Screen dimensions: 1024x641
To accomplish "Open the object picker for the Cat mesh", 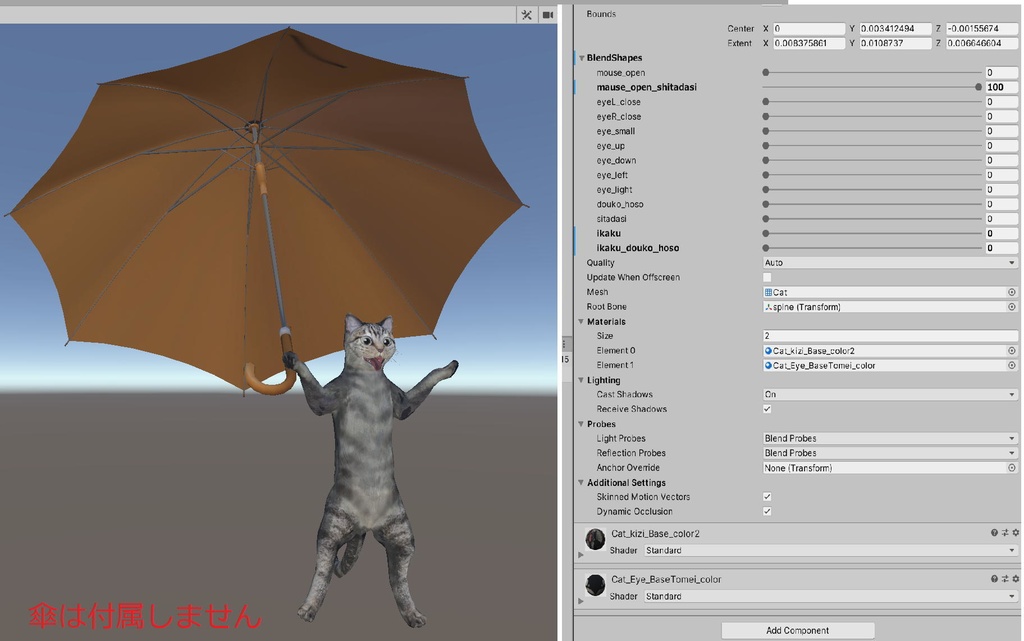I will 1013,291.
